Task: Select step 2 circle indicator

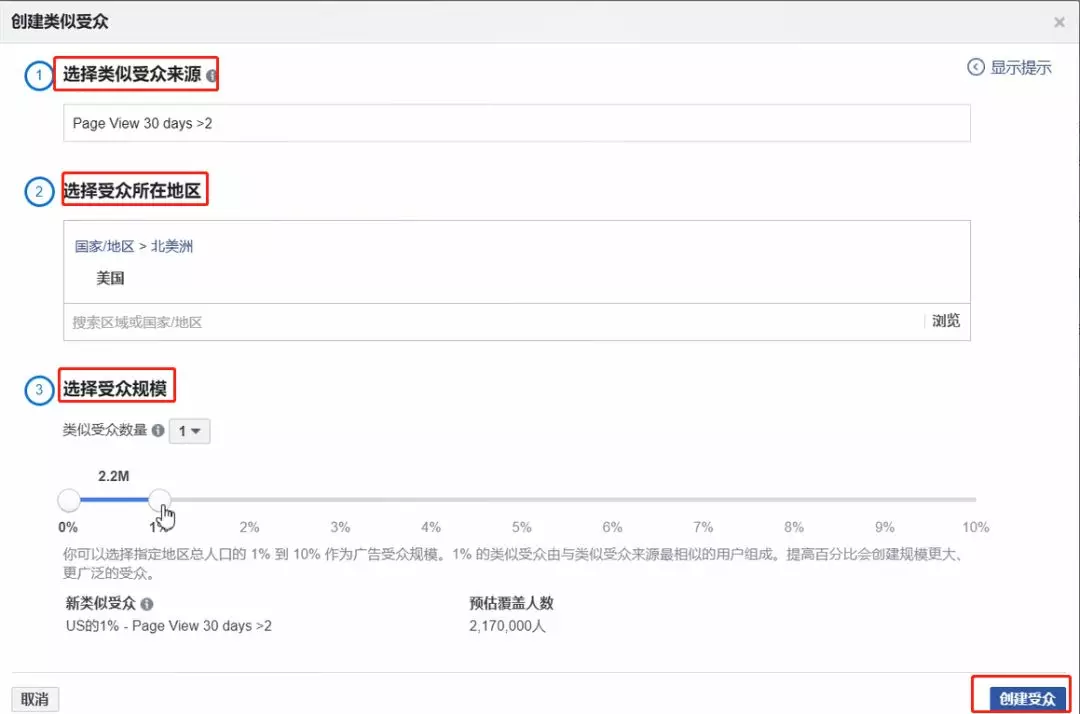Action: pyautogui.click(x=38, y=190)
